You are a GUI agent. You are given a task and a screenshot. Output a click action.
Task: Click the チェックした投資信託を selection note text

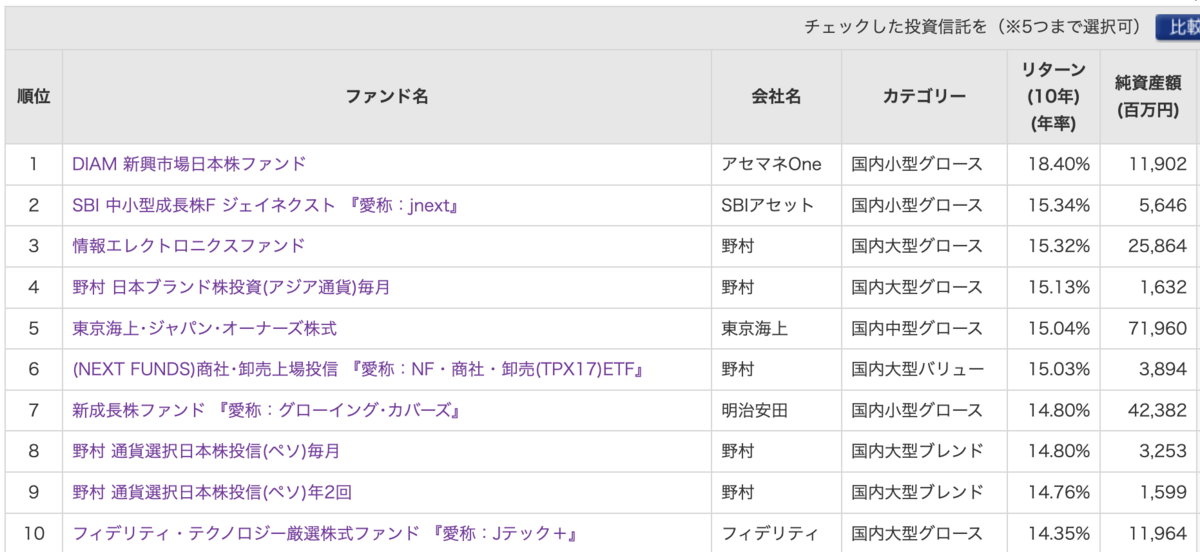(x=973, y=27)
